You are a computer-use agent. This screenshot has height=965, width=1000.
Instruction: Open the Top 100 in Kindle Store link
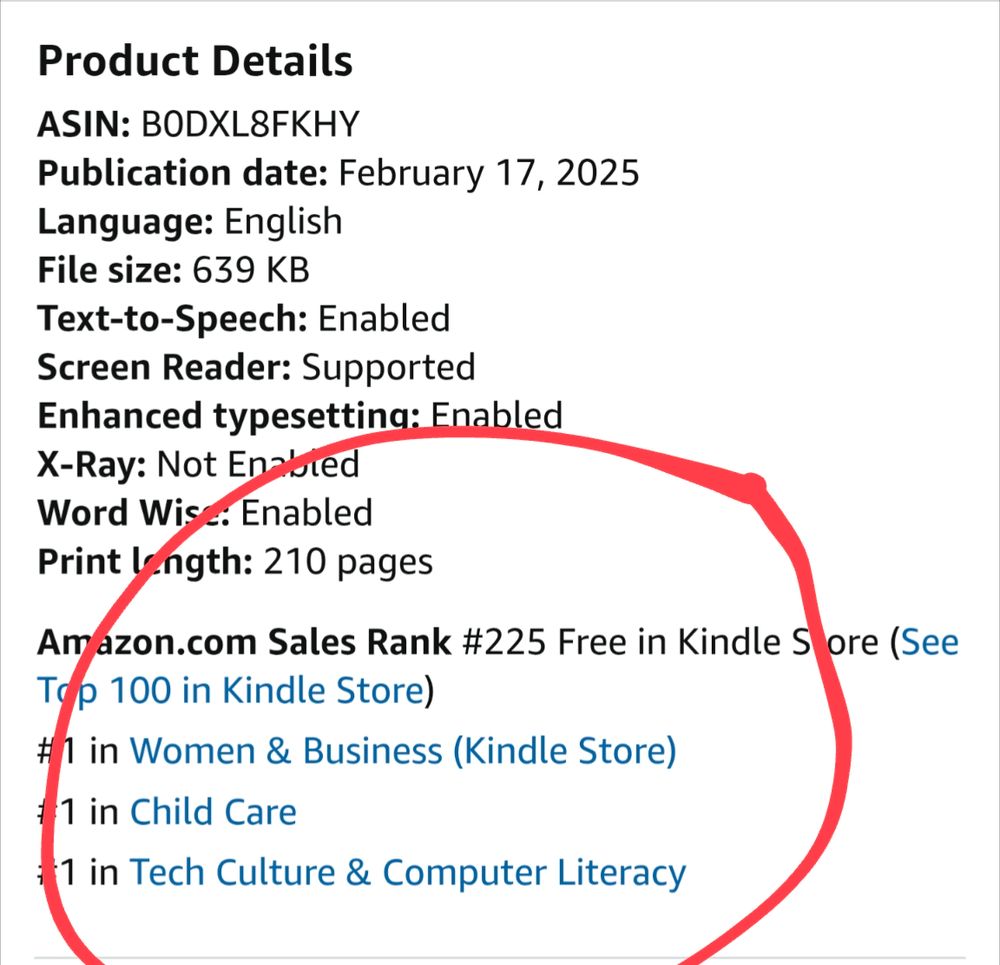point(230,690)
